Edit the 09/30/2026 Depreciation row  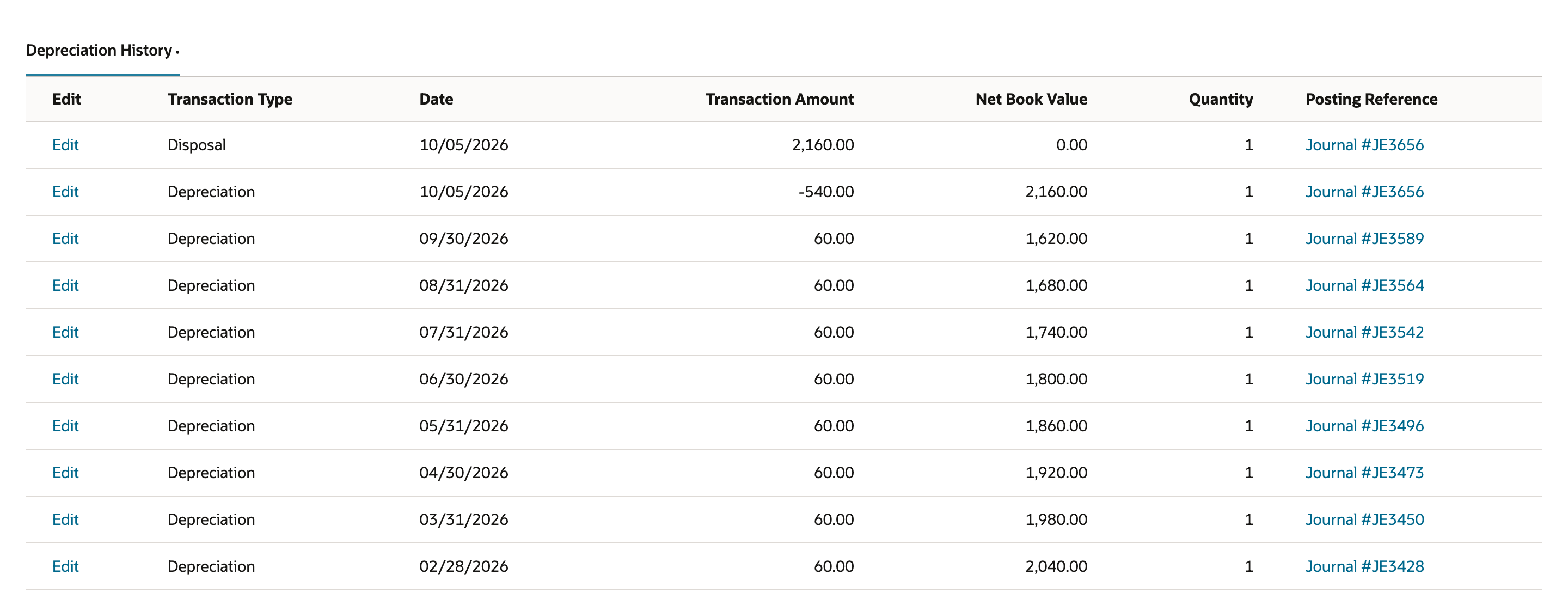65,239
